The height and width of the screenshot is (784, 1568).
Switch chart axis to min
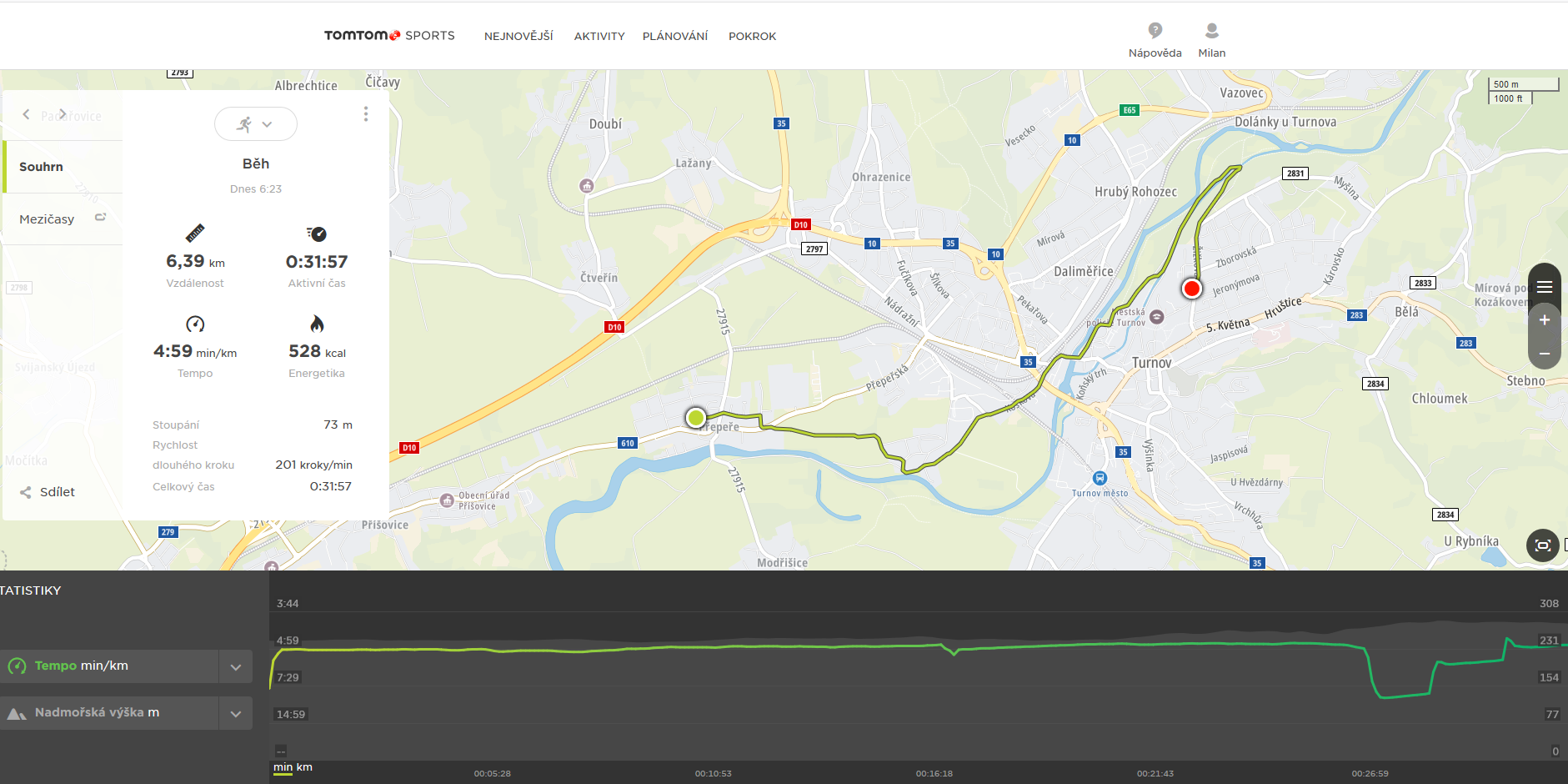pos(283,767)
